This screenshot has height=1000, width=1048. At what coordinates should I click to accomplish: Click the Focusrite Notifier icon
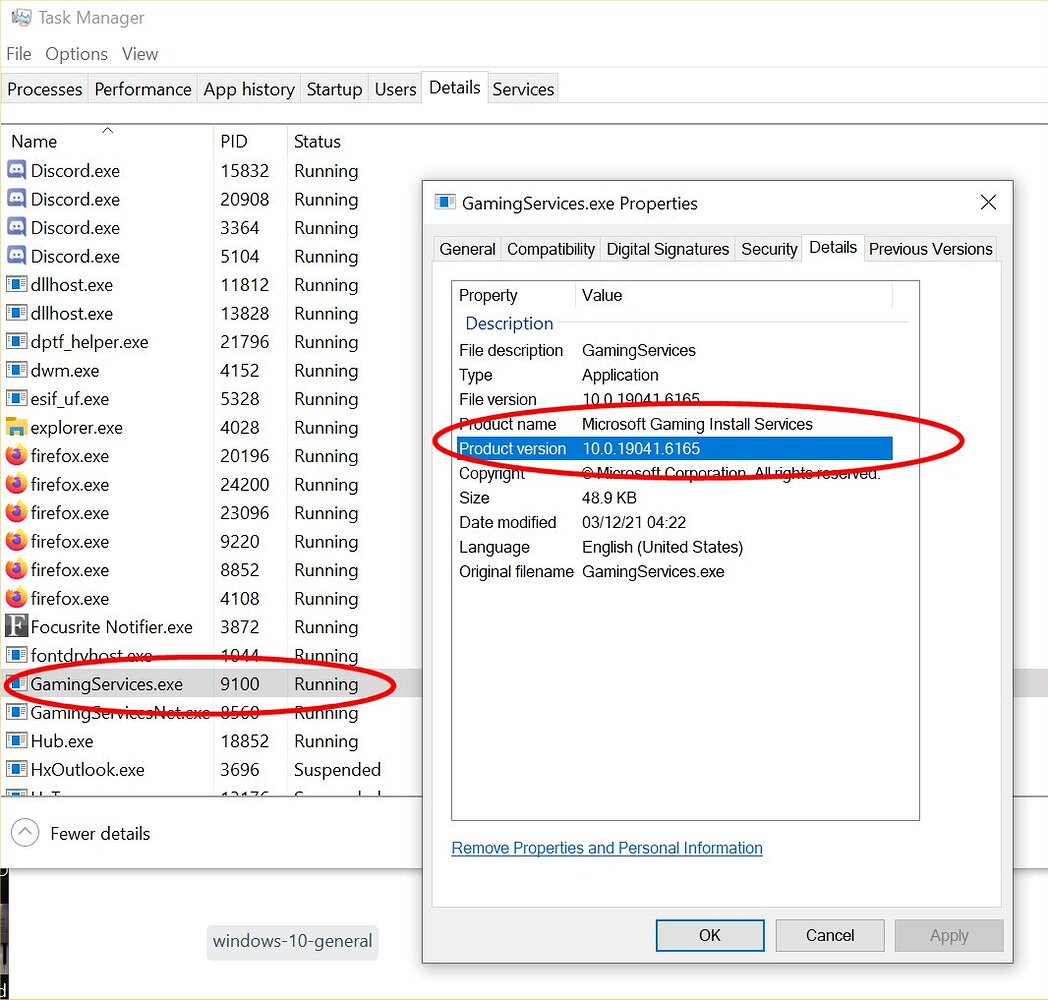click(17, 626)
